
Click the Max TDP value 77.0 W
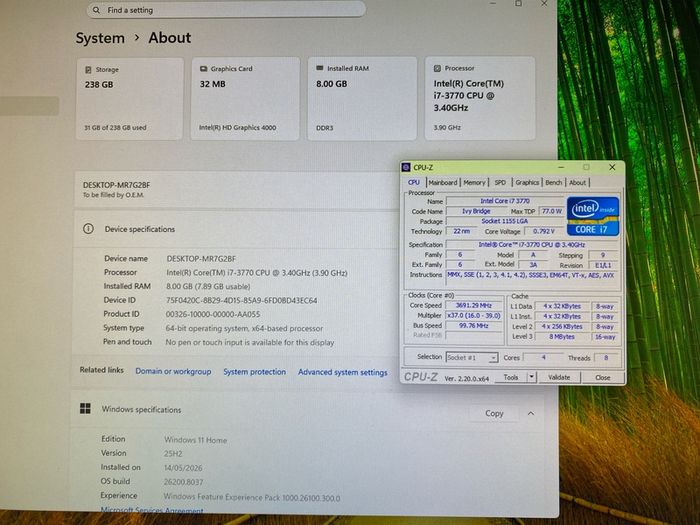point(551,211)
